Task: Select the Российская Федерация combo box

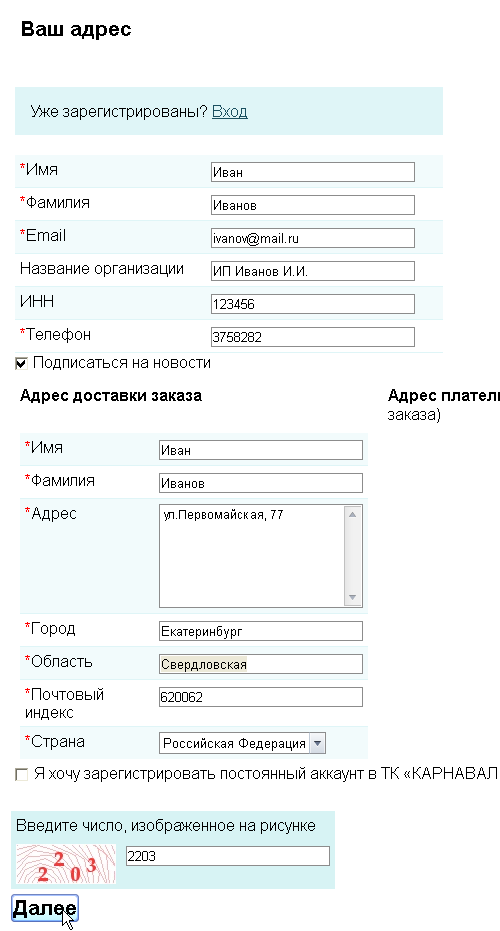Action: (242, 743)
